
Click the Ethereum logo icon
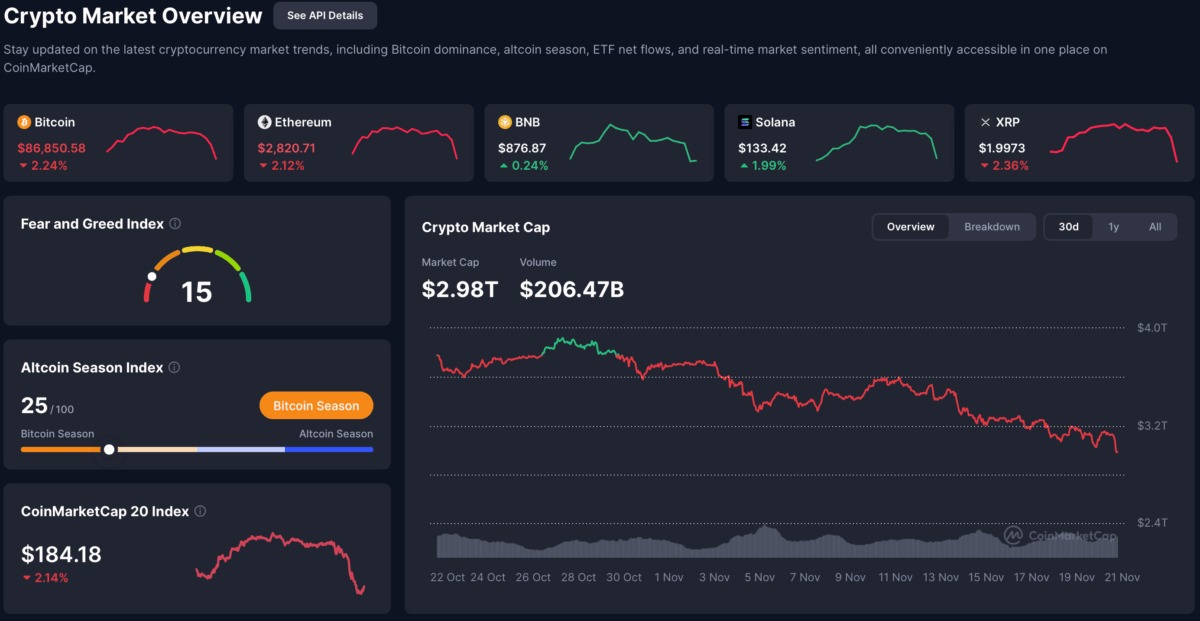[x=265, y=122]
